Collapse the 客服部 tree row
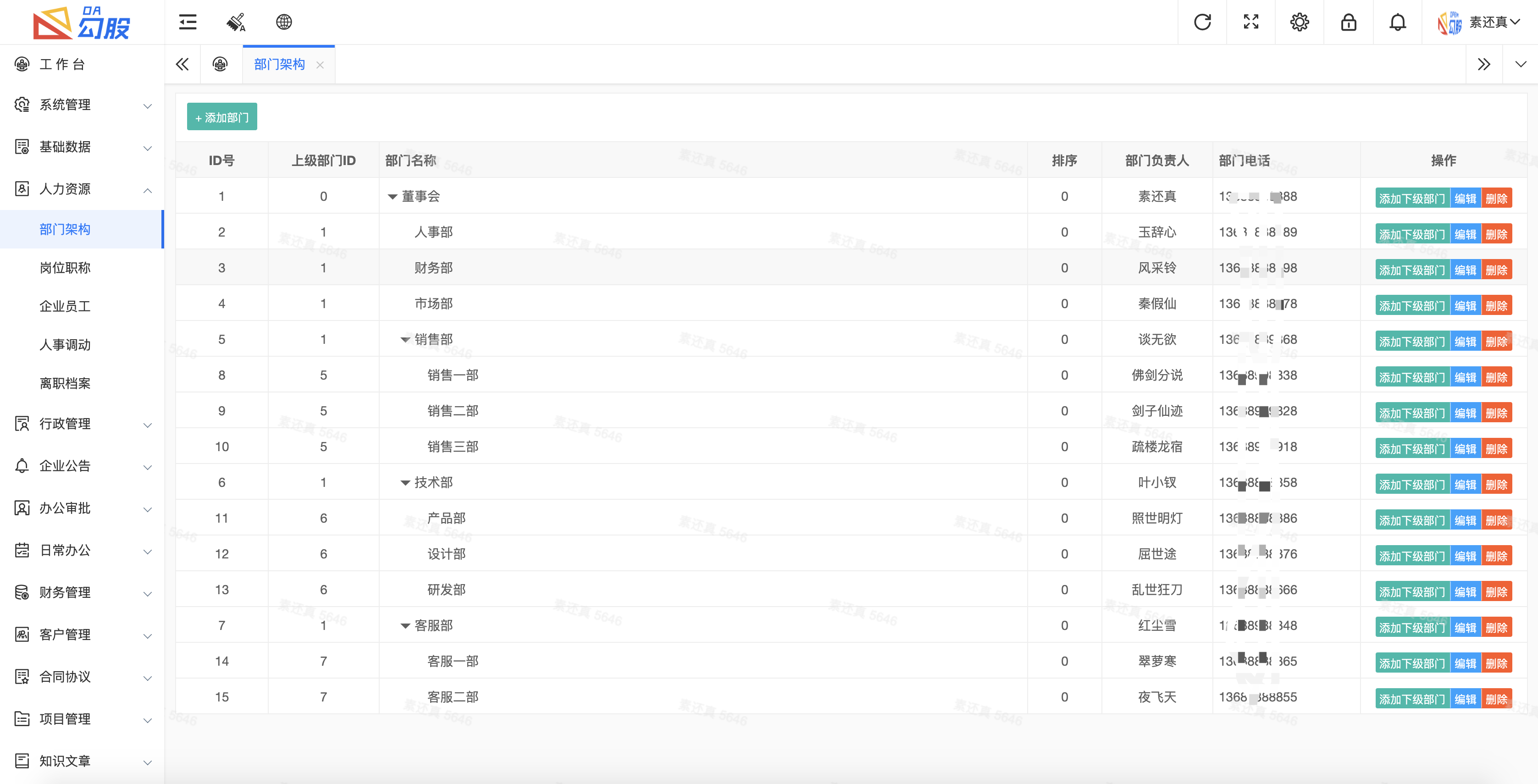 point(405,626)
